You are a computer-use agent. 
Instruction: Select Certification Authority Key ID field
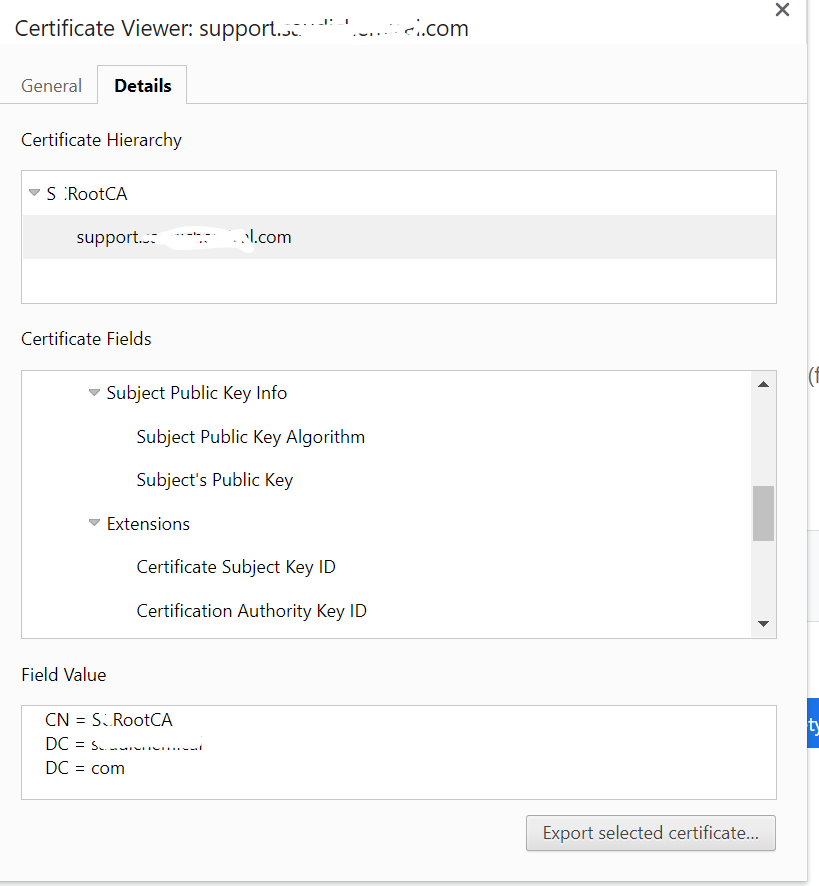[x=251, y=611]
